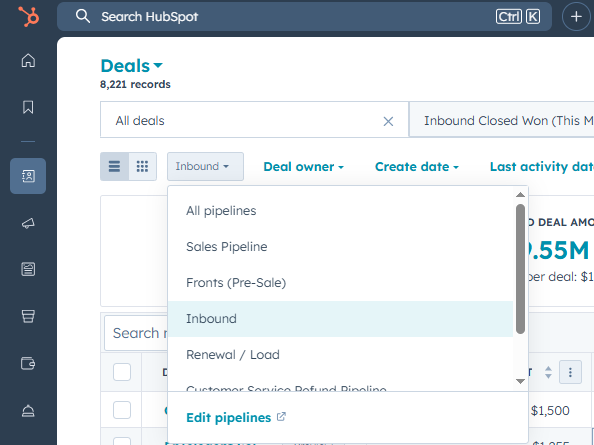The height and width of the screenshot is (445, 594).
Task: Open the Bookmarks icon in sidebar
Action: point(28,107)
